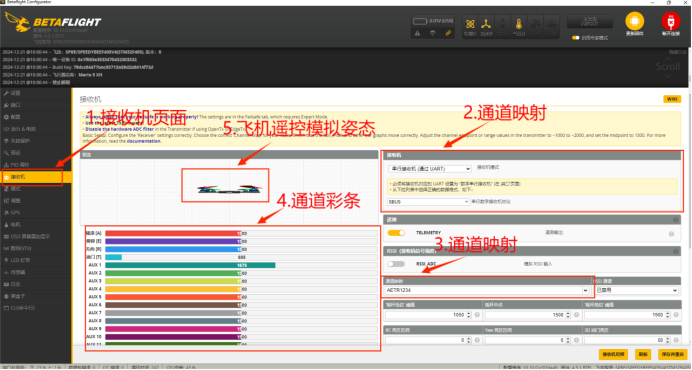Click the AUX 1 channel bar
Screen dimensions: 692x370
(x=241, y=265)
